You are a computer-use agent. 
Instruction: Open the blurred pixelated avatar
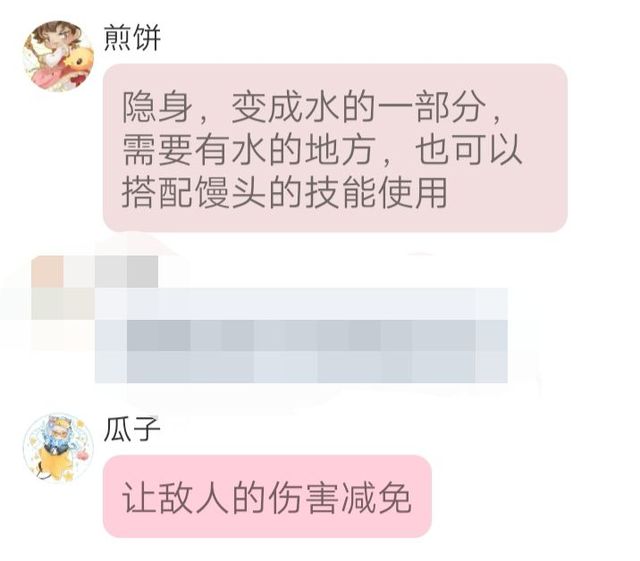tap(63, 304)
